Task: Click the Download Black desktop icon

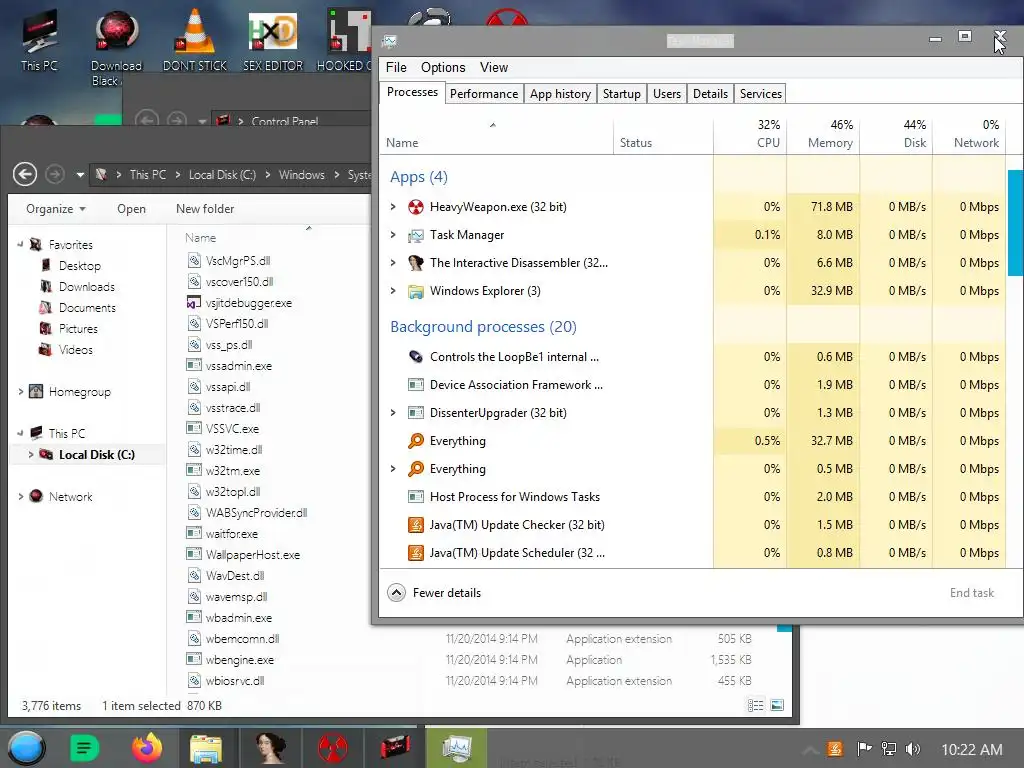Action: click(116, 47)
